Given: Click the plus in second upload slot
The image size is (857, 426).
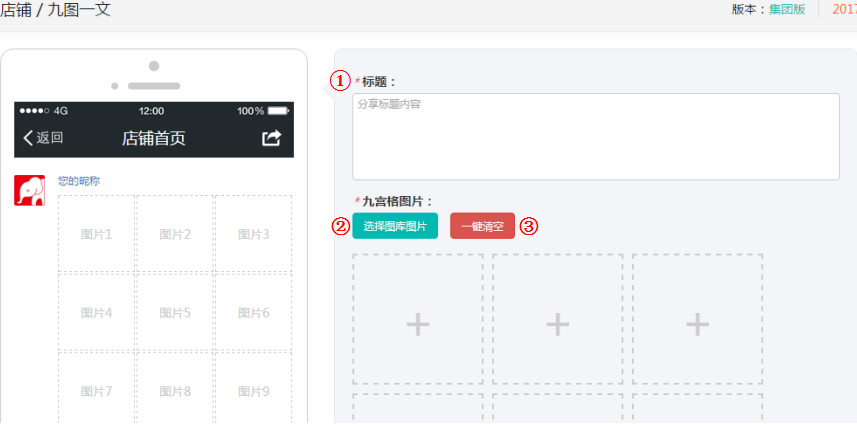Looking at the screenshot, I should (x=557, y=323).
